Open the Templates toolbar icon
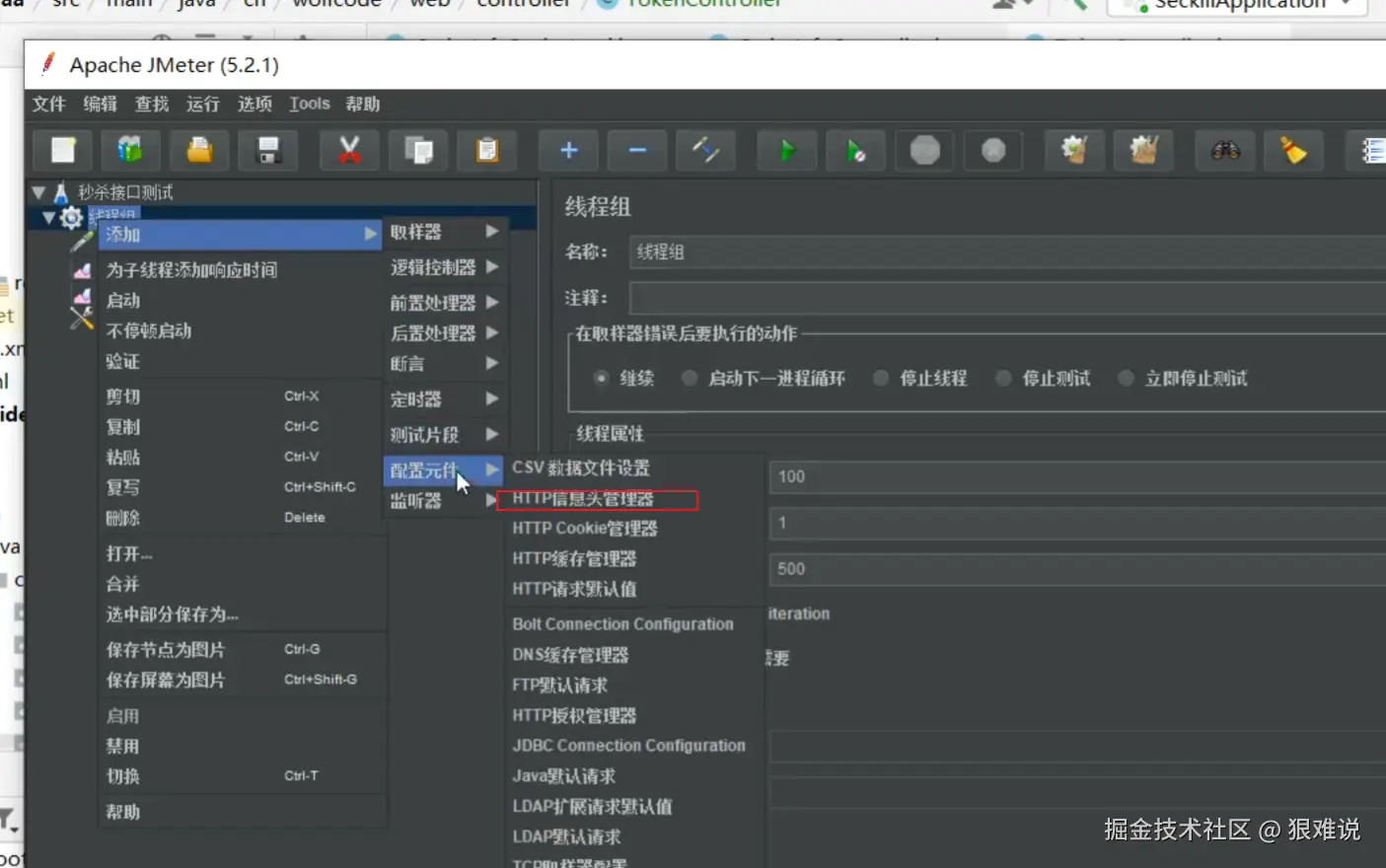Screen dimensions: 1386x868 130,150
